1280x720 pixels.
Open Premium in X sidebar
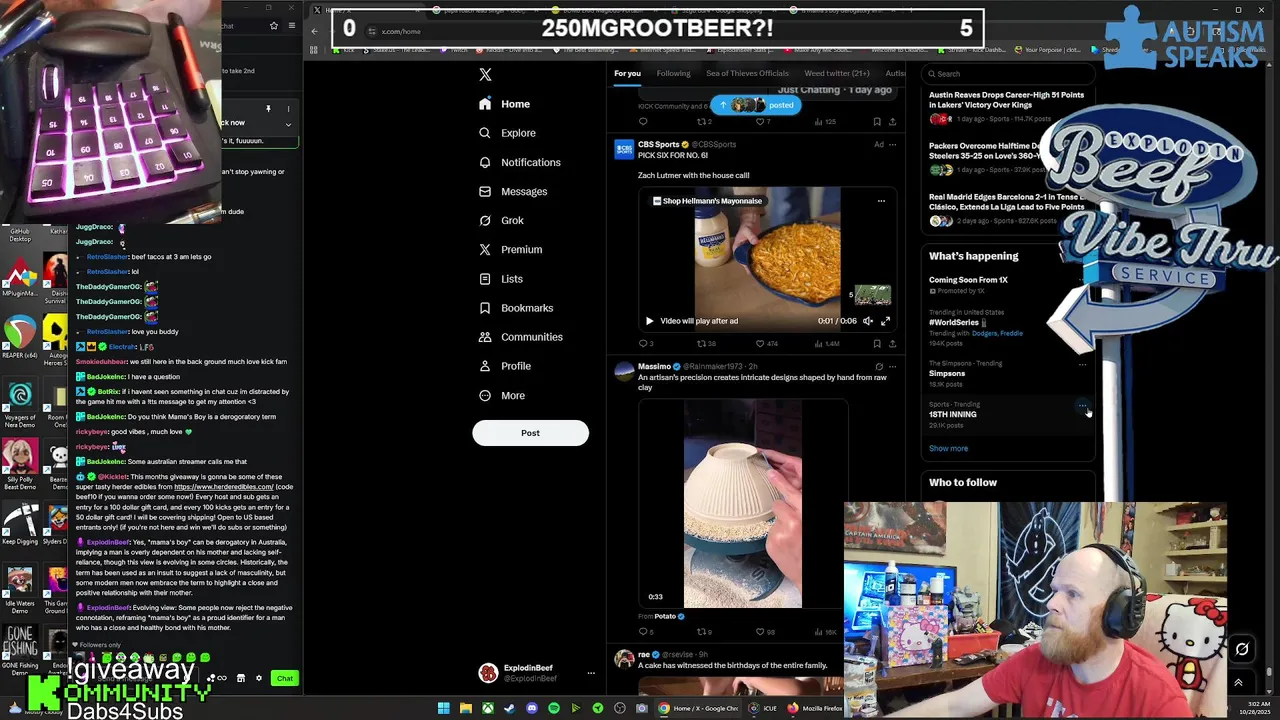click(510, 249)
